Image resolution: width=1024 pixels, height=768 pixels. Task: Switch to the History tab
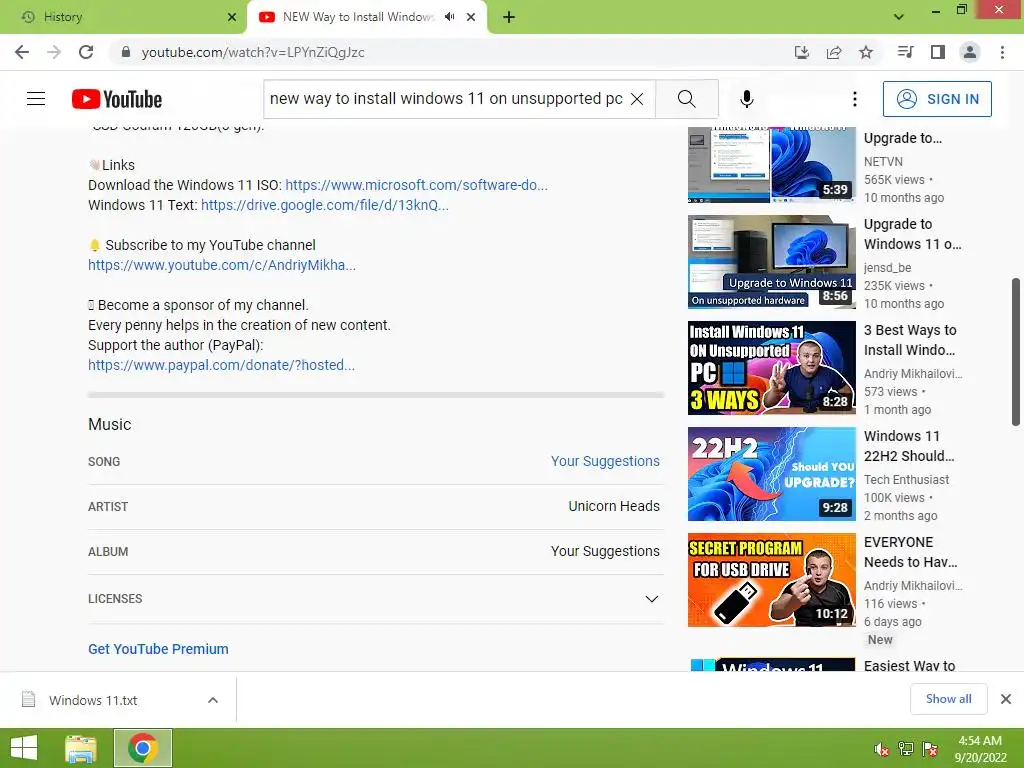pos(123,17)
